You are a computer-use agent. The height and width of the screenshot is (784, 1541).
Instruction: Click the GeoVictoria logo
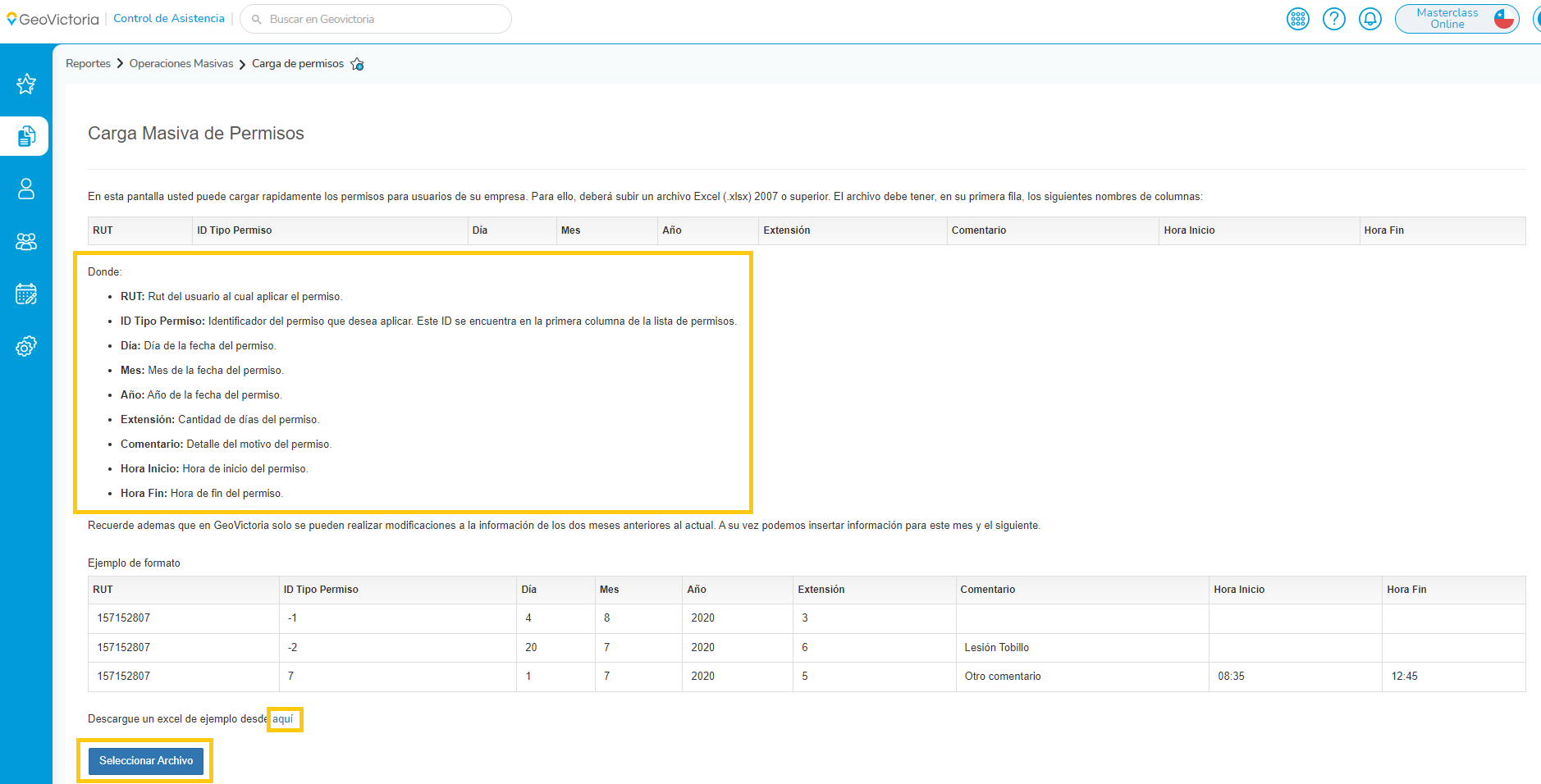click(x=53, y=19)
